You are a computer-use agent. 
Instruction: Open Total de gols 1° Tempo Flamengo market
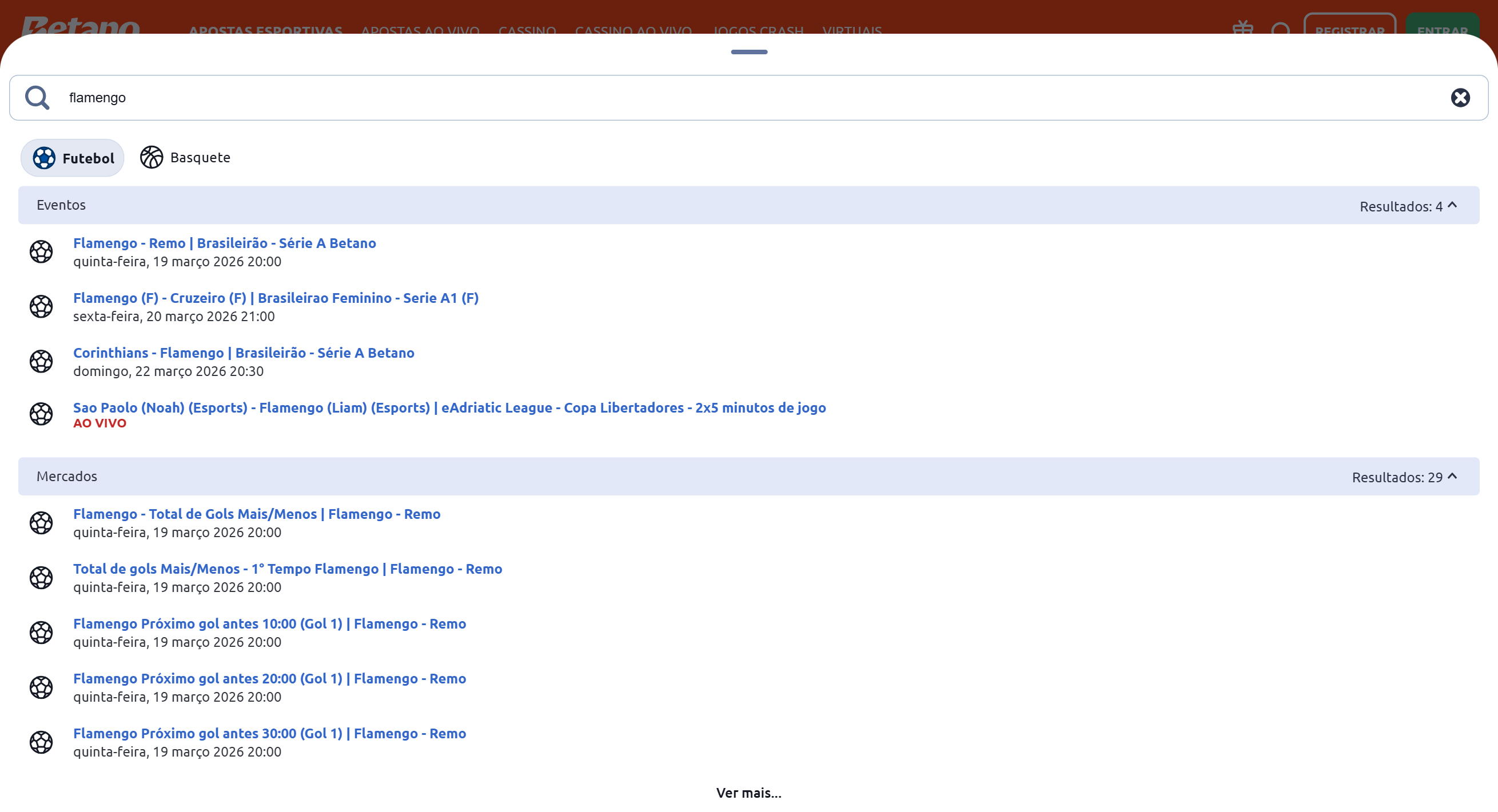287,569
